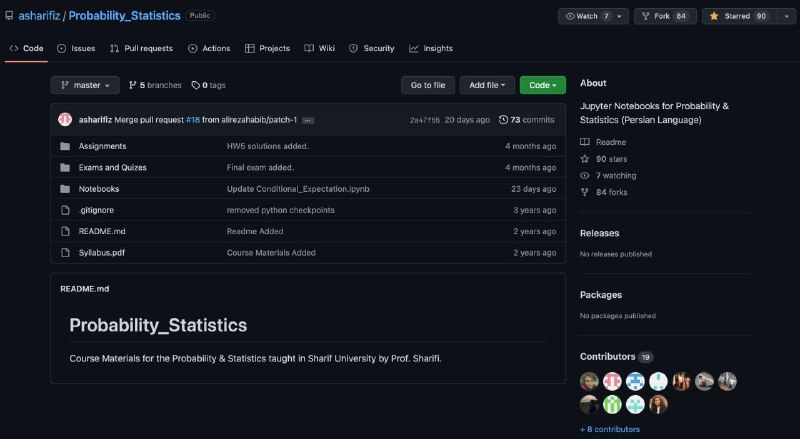
Task: View the 73 commits history
Action: click(527, 120)
